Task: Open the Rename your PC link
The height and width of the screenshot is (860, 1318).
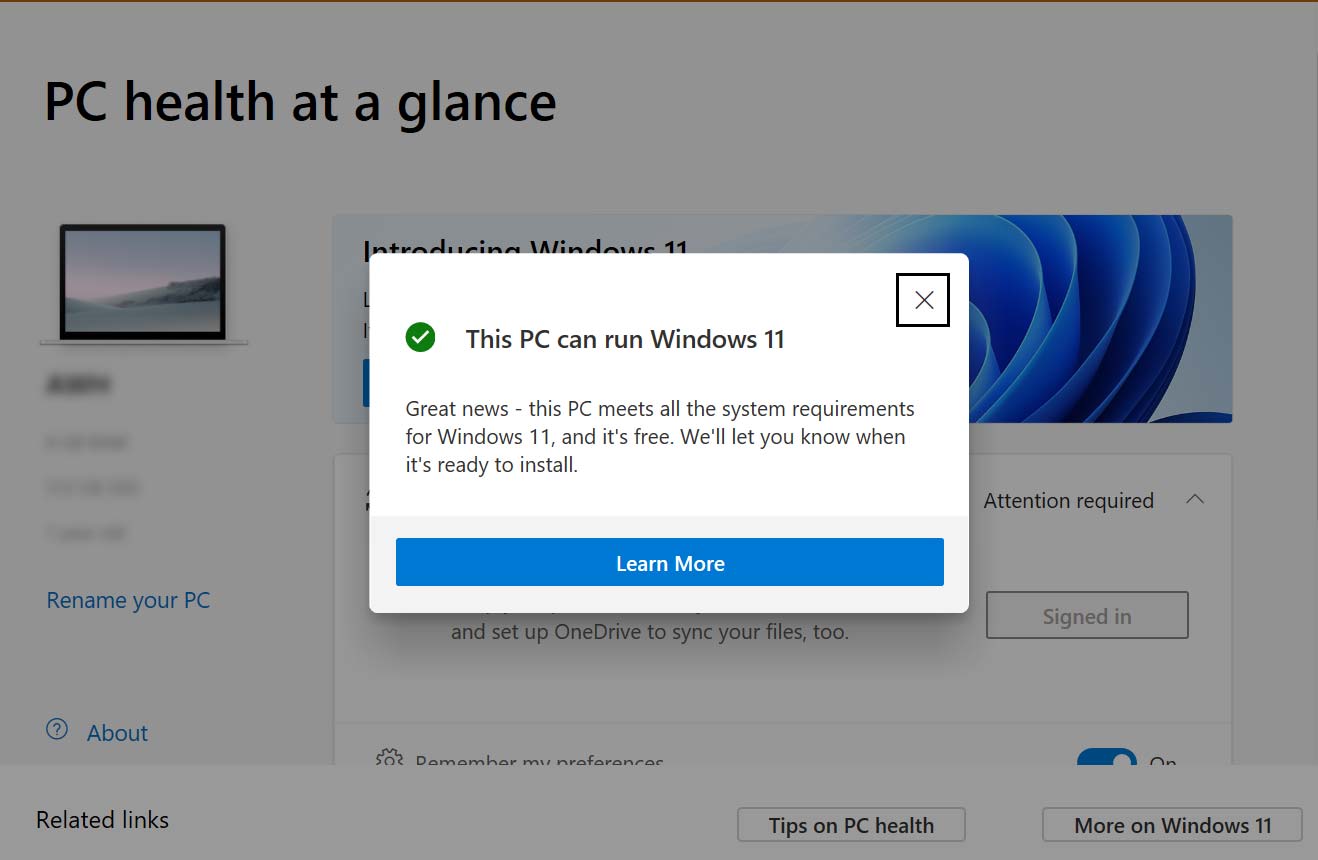Action: click(x=128, y=600)
